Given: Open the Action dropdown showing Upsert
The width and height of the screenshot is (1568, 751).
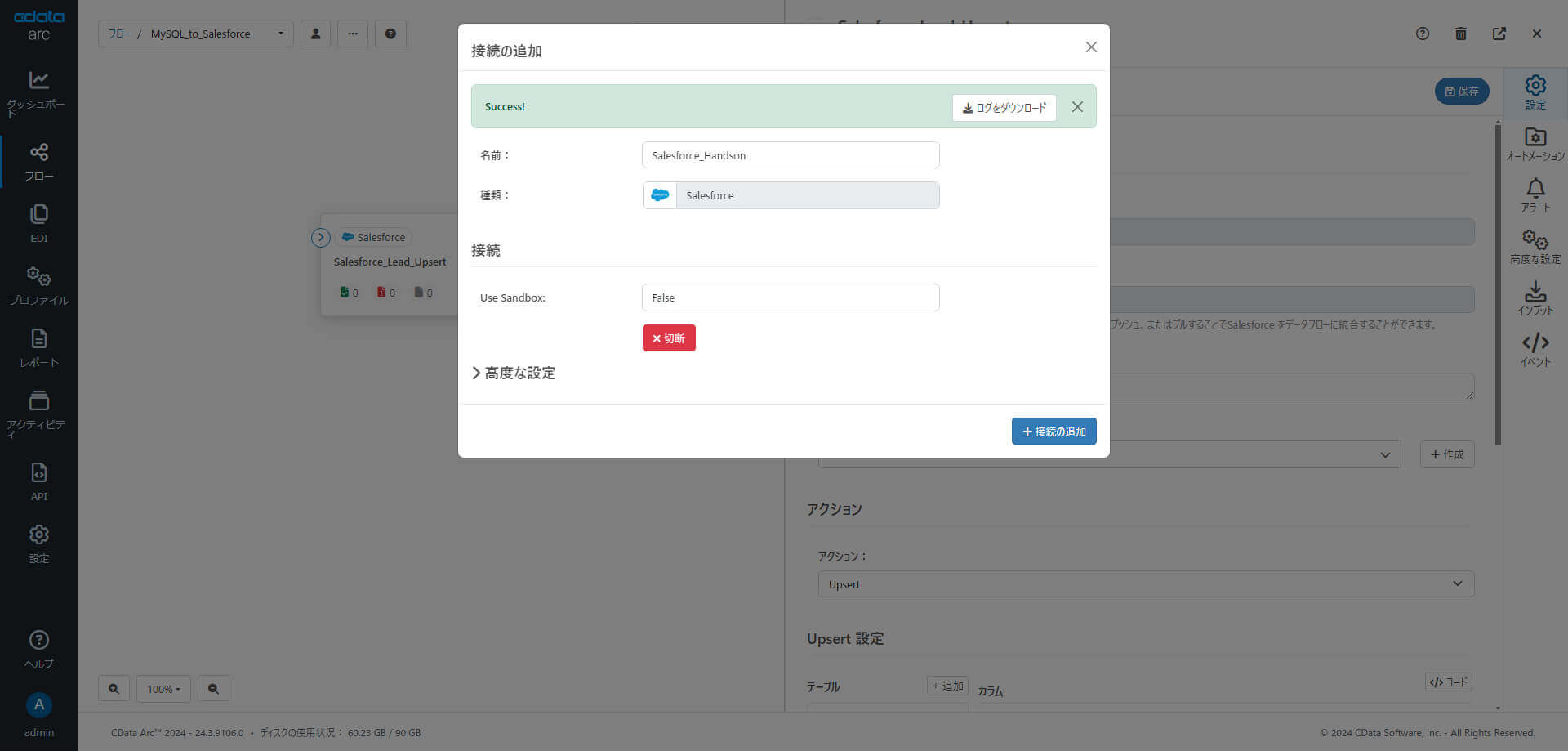Looking at the screenshot, I should (x=1146, y=584).
